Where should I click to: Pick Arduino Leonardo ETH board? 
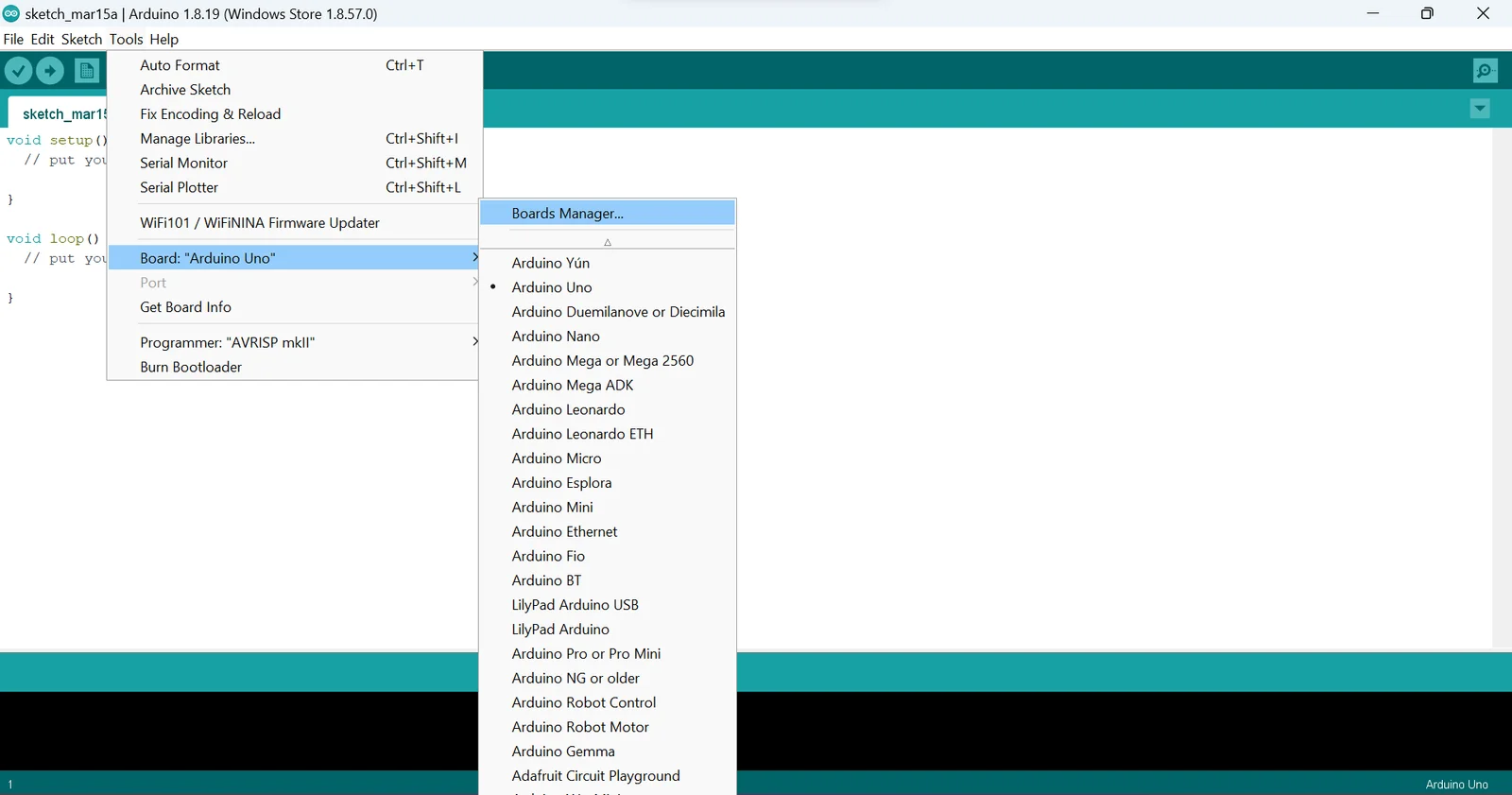click(x=608, y=434)
